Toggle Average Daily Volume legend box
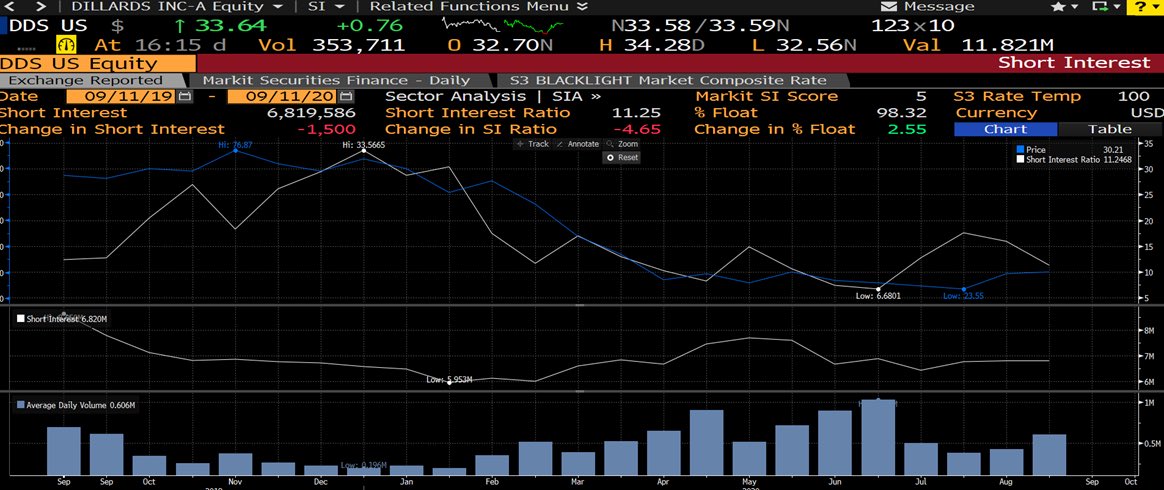Screen dimensions: 1164x490 (21, 405)
